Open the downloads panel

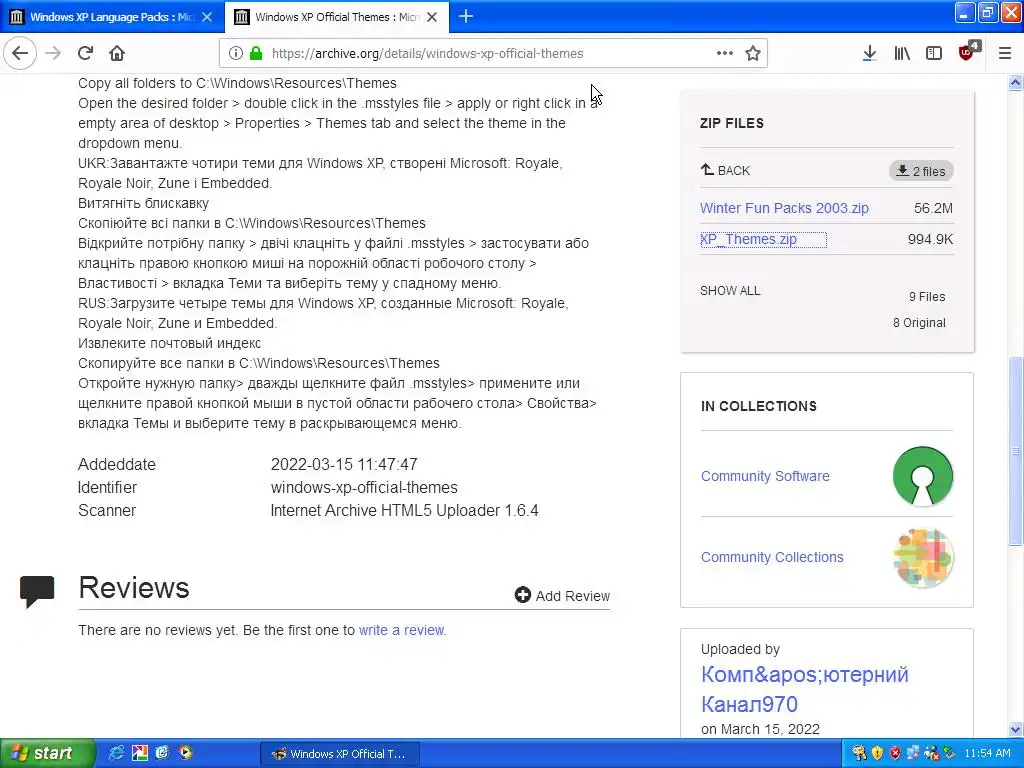click(869, 53)
